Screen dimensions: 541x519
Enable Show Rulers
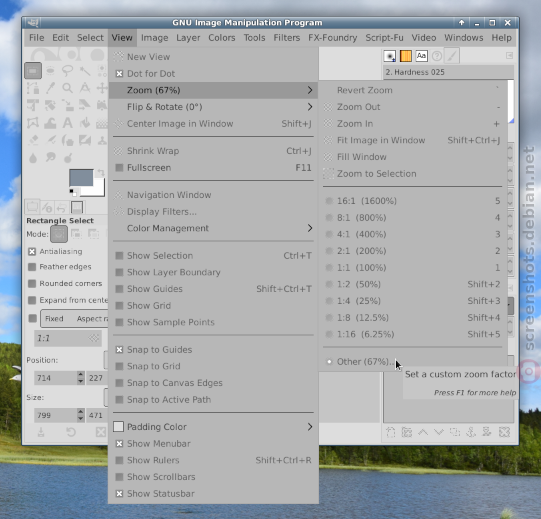click(x=213, y=460)
